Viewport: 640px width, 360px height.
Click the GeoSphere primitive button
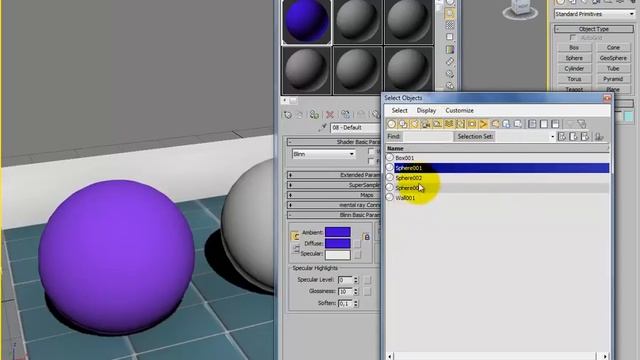click(613, 58)
